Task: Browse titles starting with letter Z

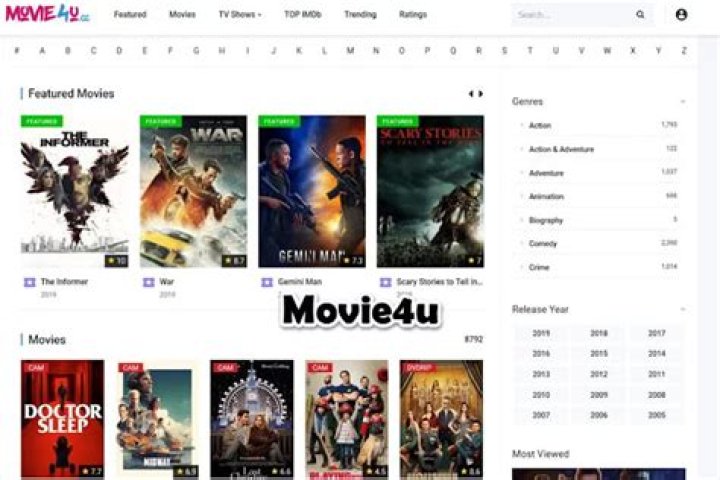Action: (684, 51)
